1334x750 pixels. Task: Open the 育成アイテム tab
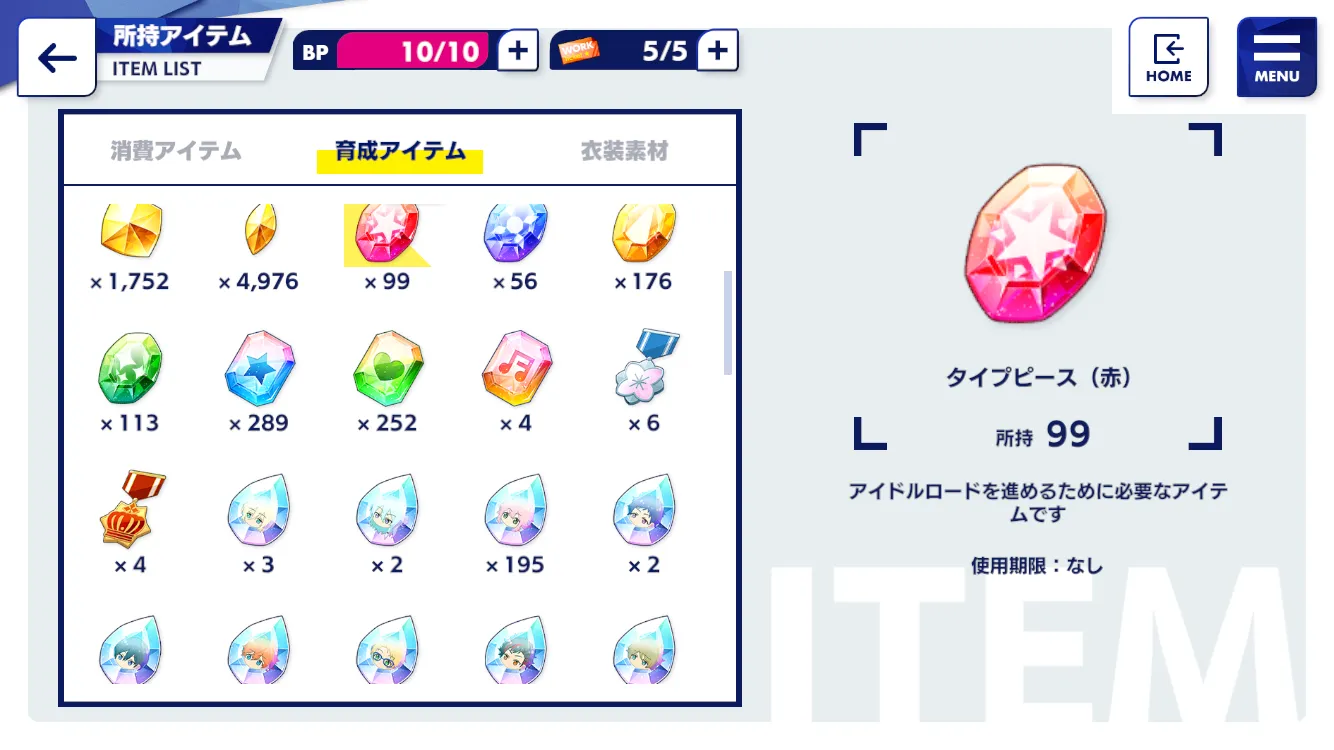click(400, 152)
